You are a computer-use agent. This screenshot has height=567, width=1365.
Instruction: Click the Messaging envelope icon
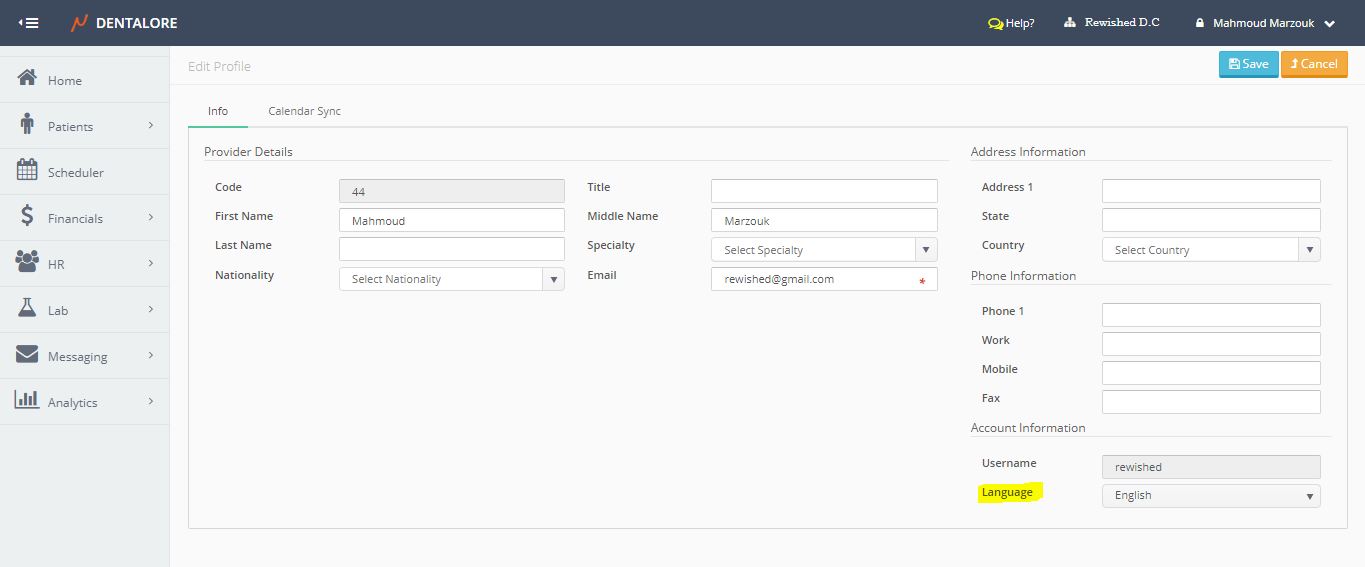[27, 355]
